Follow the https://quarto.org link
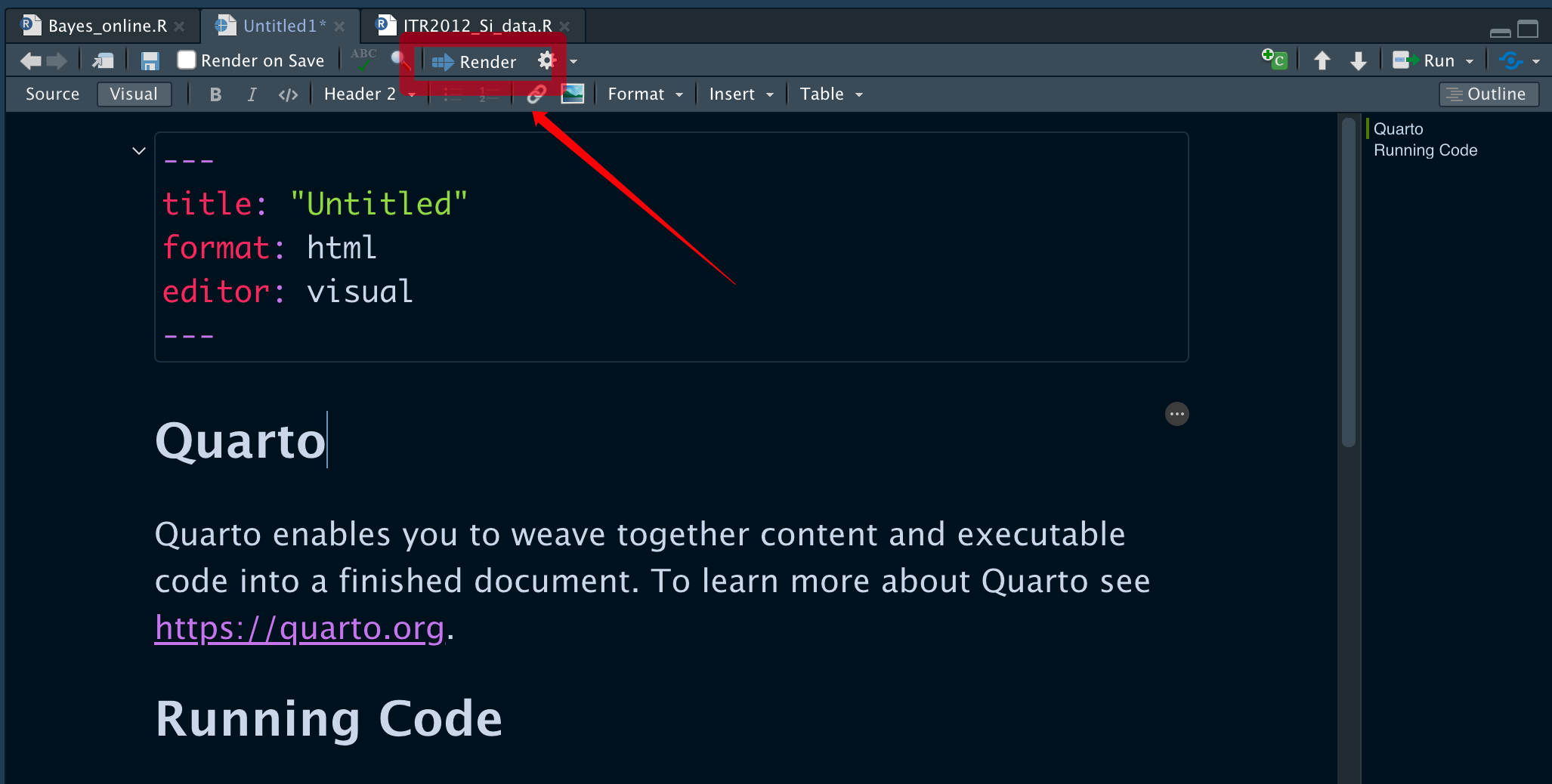 pos(299,628)
